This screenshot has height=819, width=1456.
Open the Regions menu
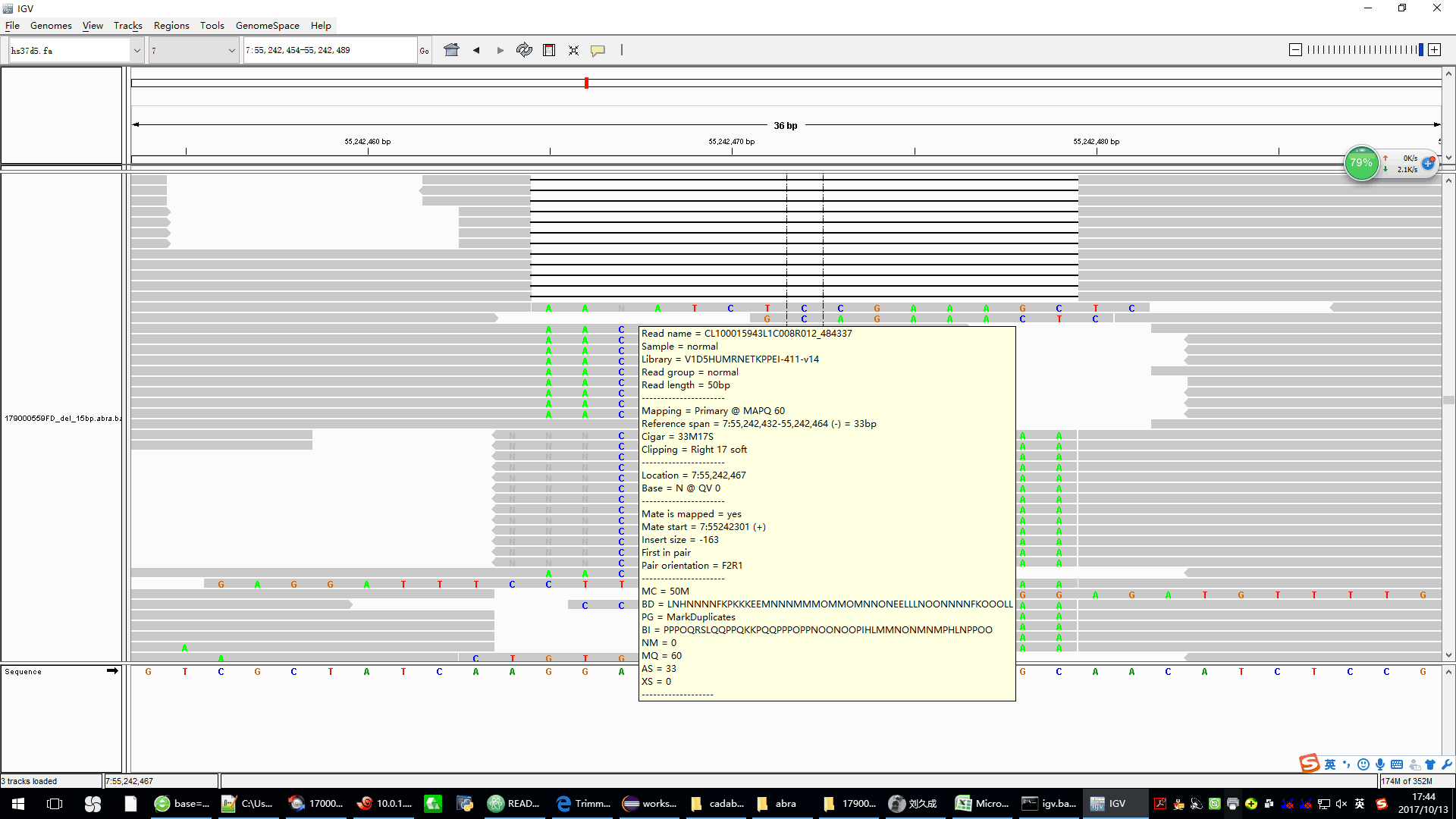(x=171, y=25)
